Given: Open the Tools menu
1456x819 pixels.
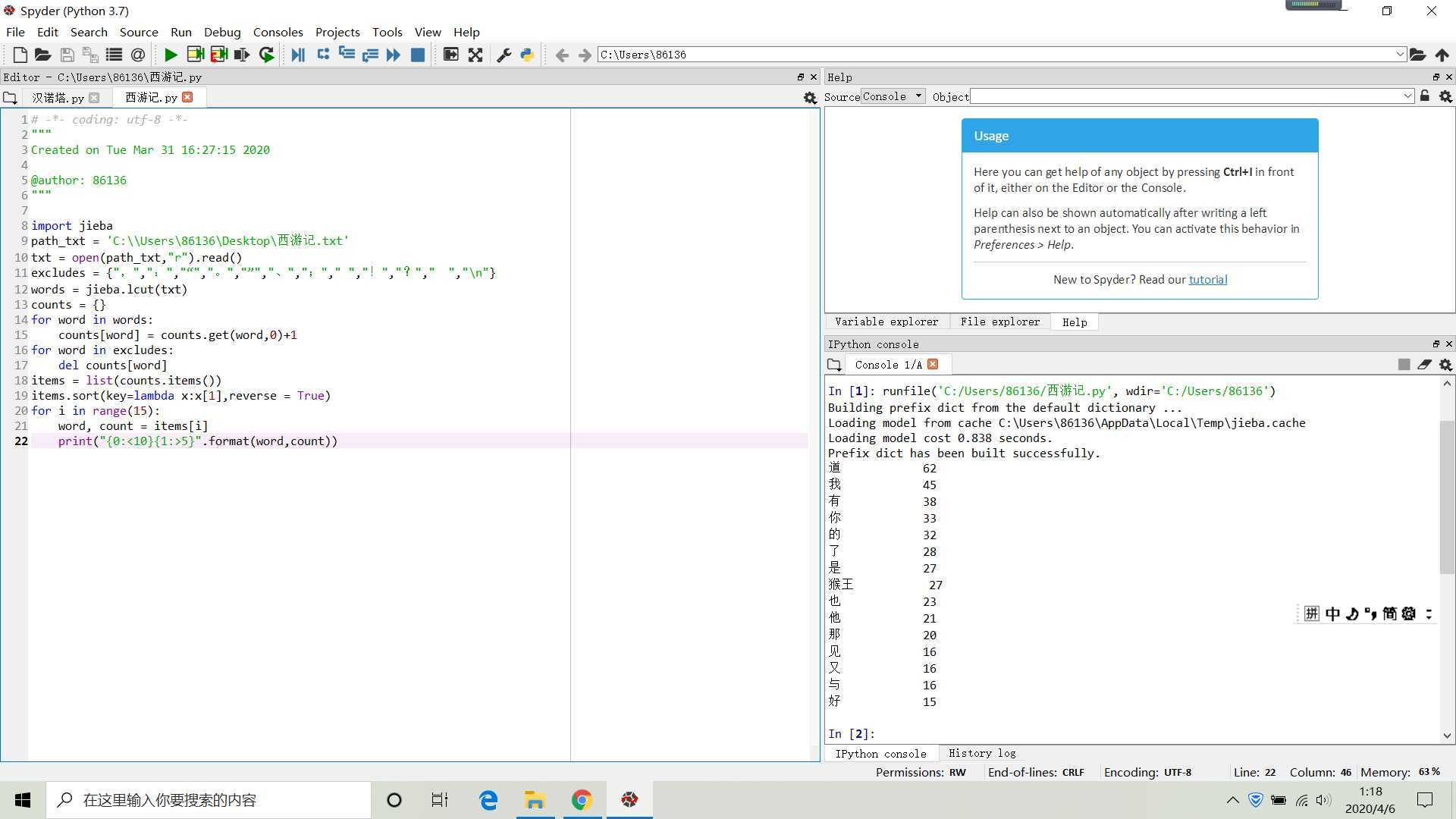Looking at the screenshot, I should tap(387, 32).
